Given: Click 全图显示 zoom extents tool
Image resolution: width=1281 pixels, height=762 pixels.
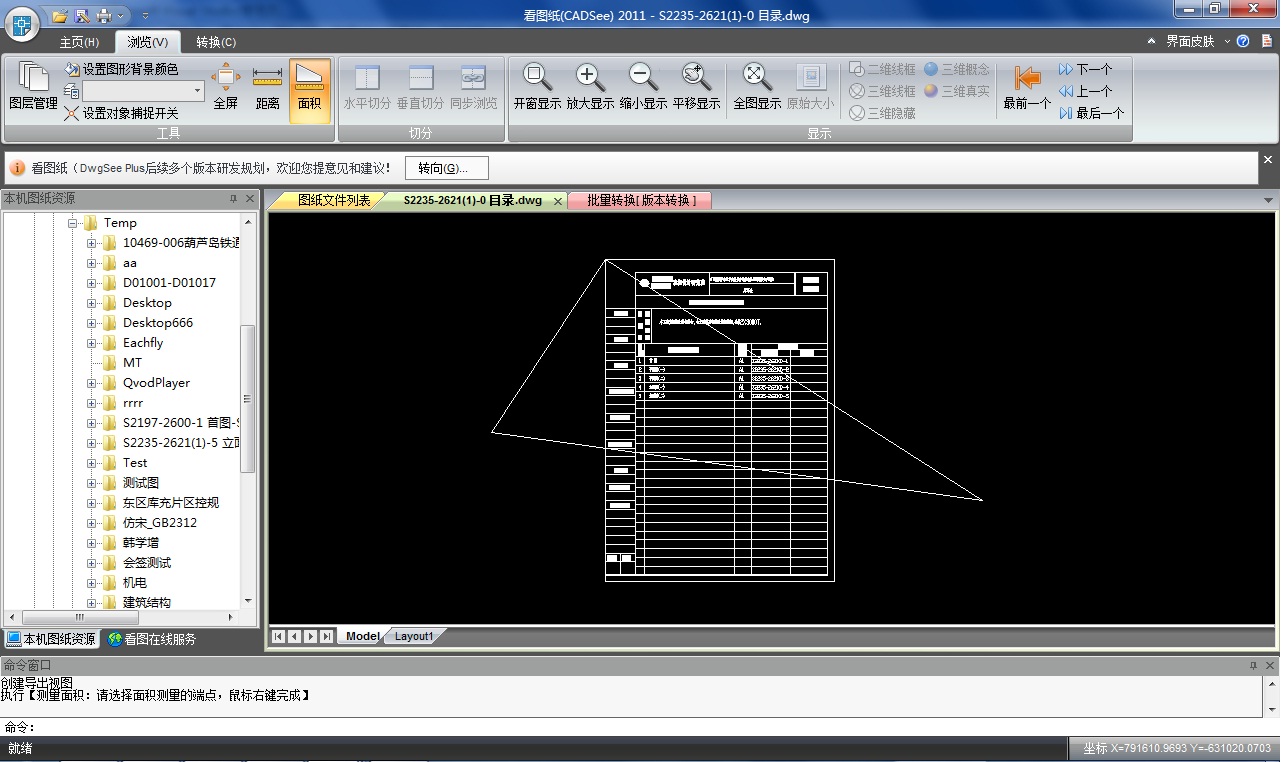Looking at the screenshot, I should point(757,88).
